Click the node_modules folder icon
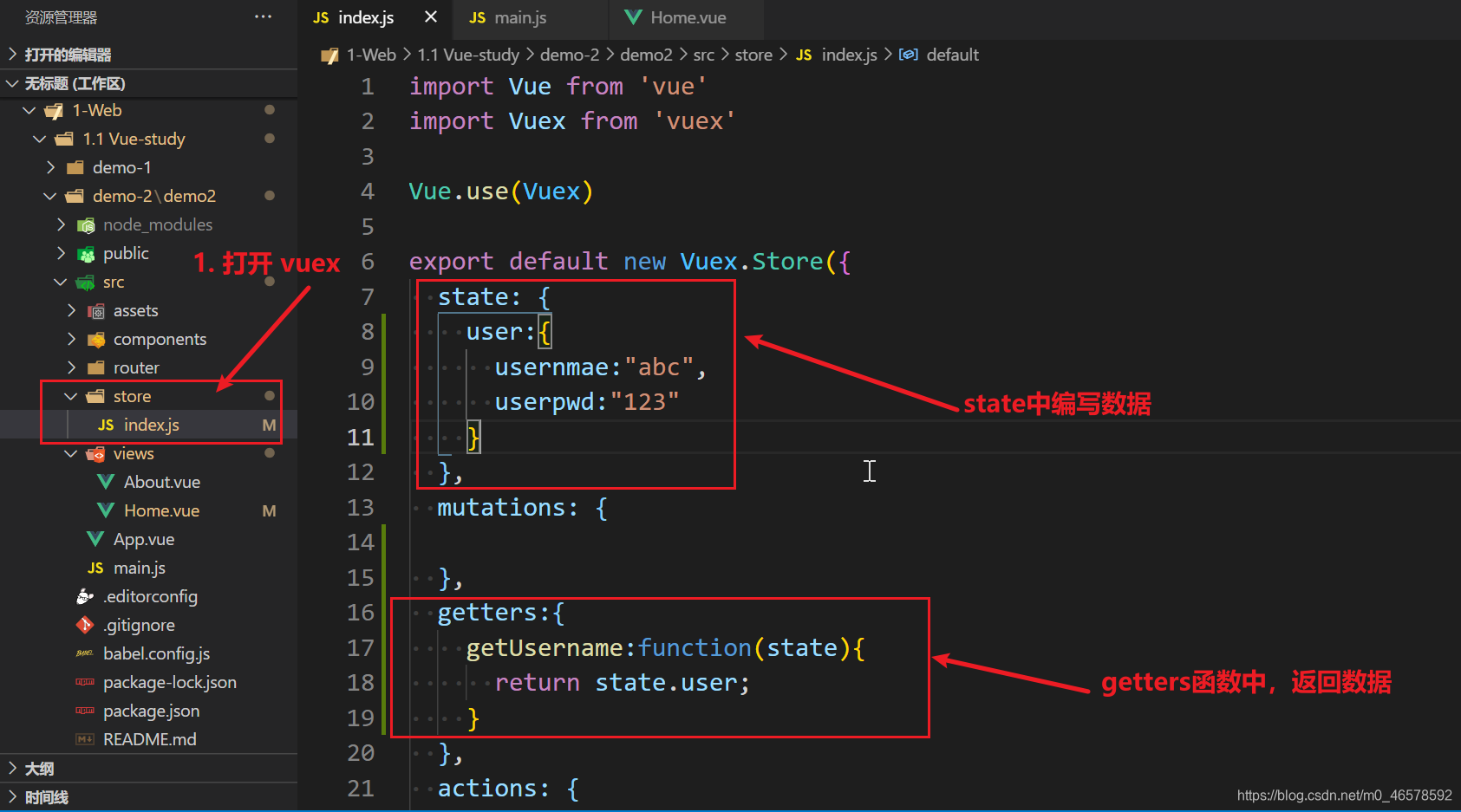Screen dimensions: 1461x812 coord(86,225)
